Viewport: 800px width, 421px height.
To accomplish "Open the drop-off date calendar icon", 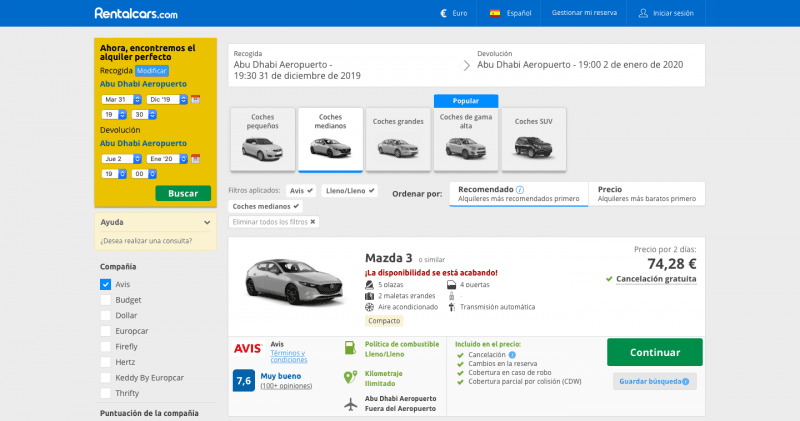I will tap(195, 159).
